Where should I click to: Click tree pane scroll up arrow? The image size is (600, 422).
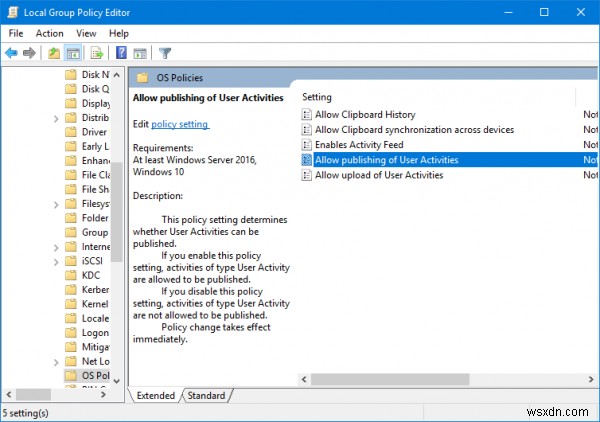pos(117,75)
